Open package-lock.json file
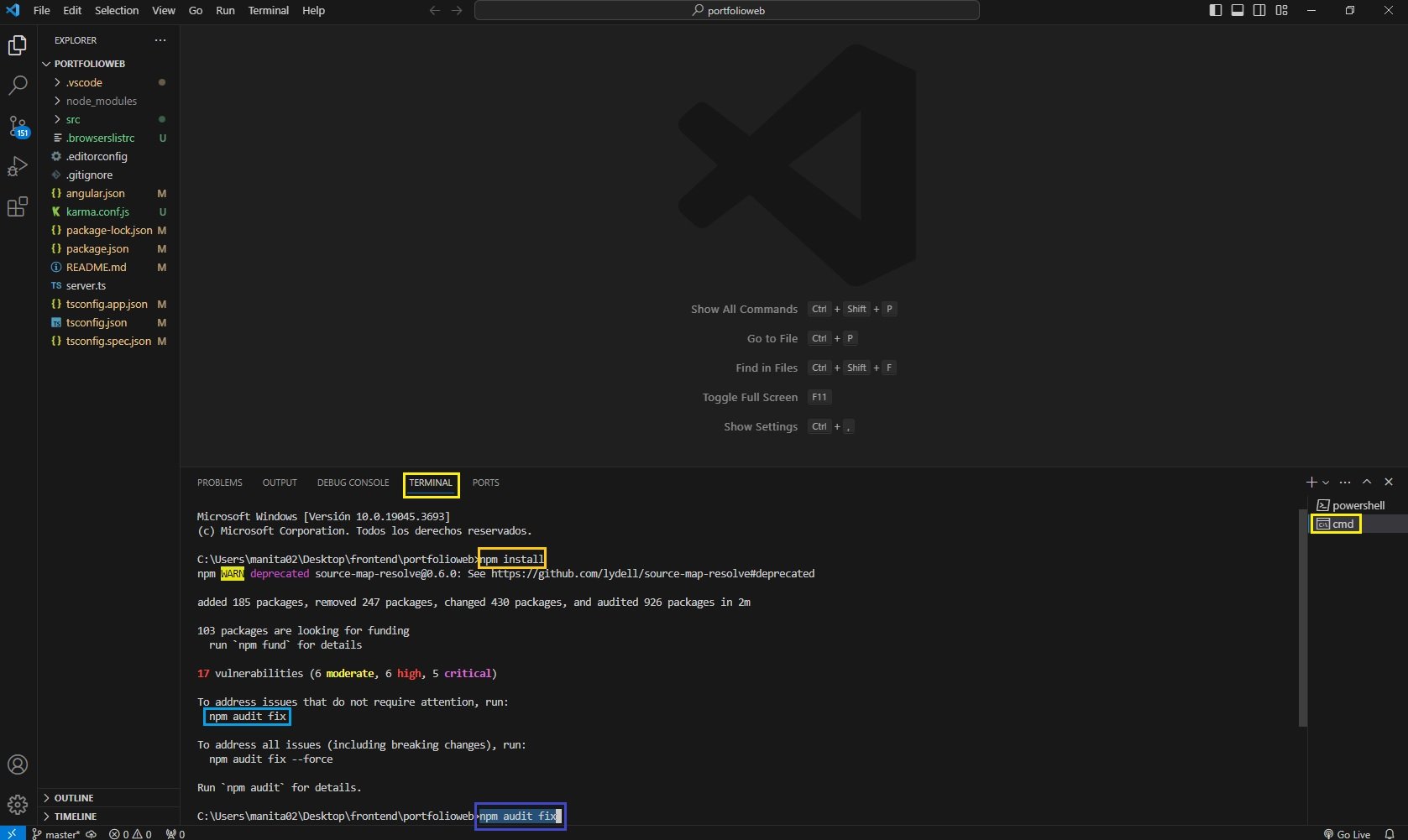The height and width of the screenshot is (840, 1408). pos(109,230)
